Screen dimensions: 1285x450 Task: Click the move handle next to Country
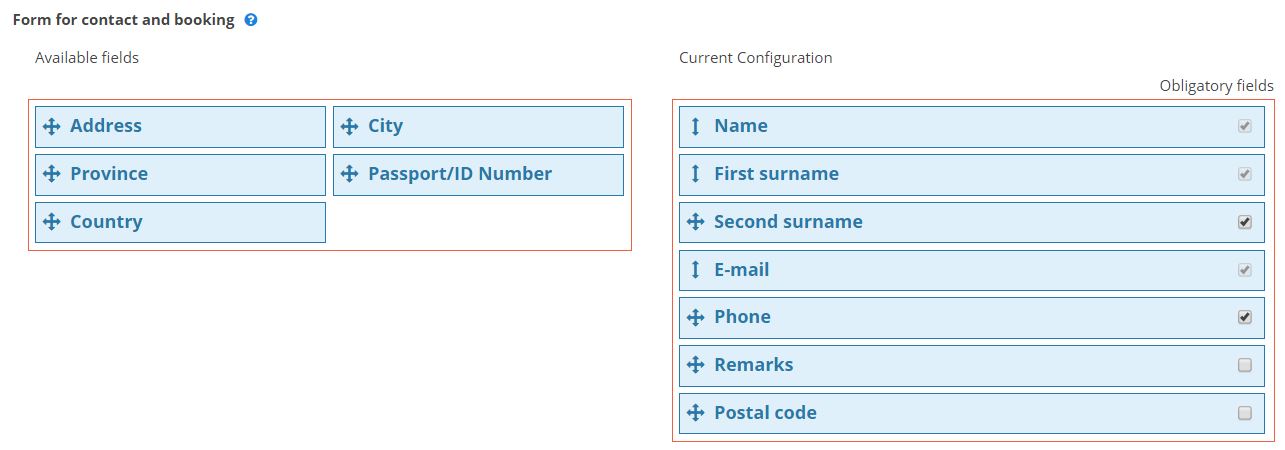pos(52,222)
